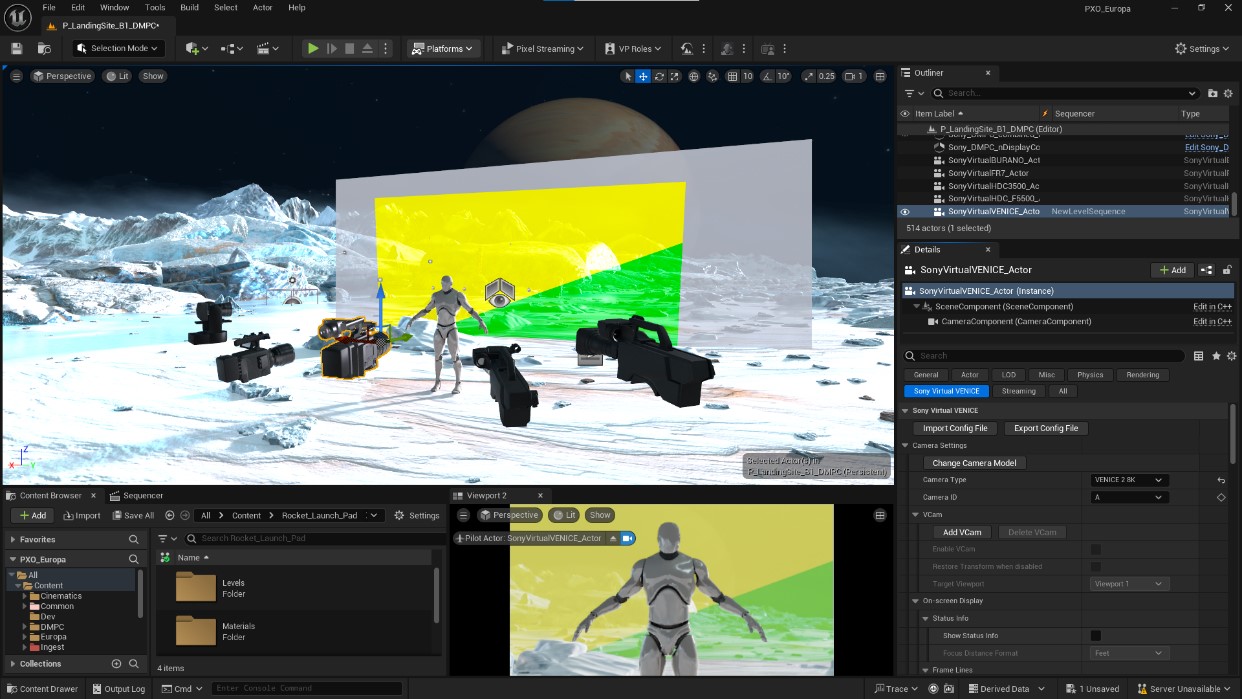This screenshot has height=699, width=1242.
Task: Click the Enter Console Command input field
Action: [x=306, y=688]
